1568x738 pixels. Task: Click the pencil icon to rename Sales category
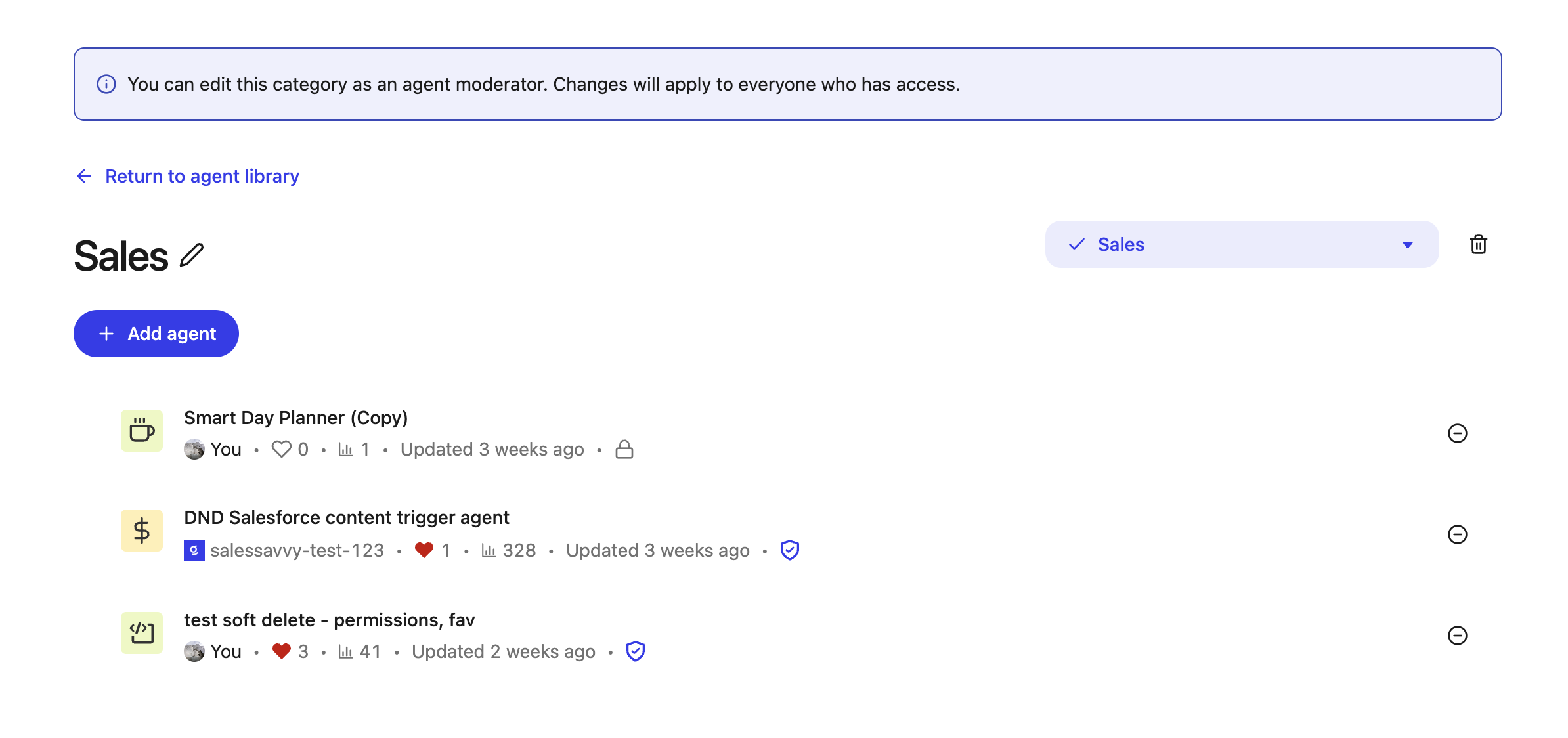click(192, 255)
